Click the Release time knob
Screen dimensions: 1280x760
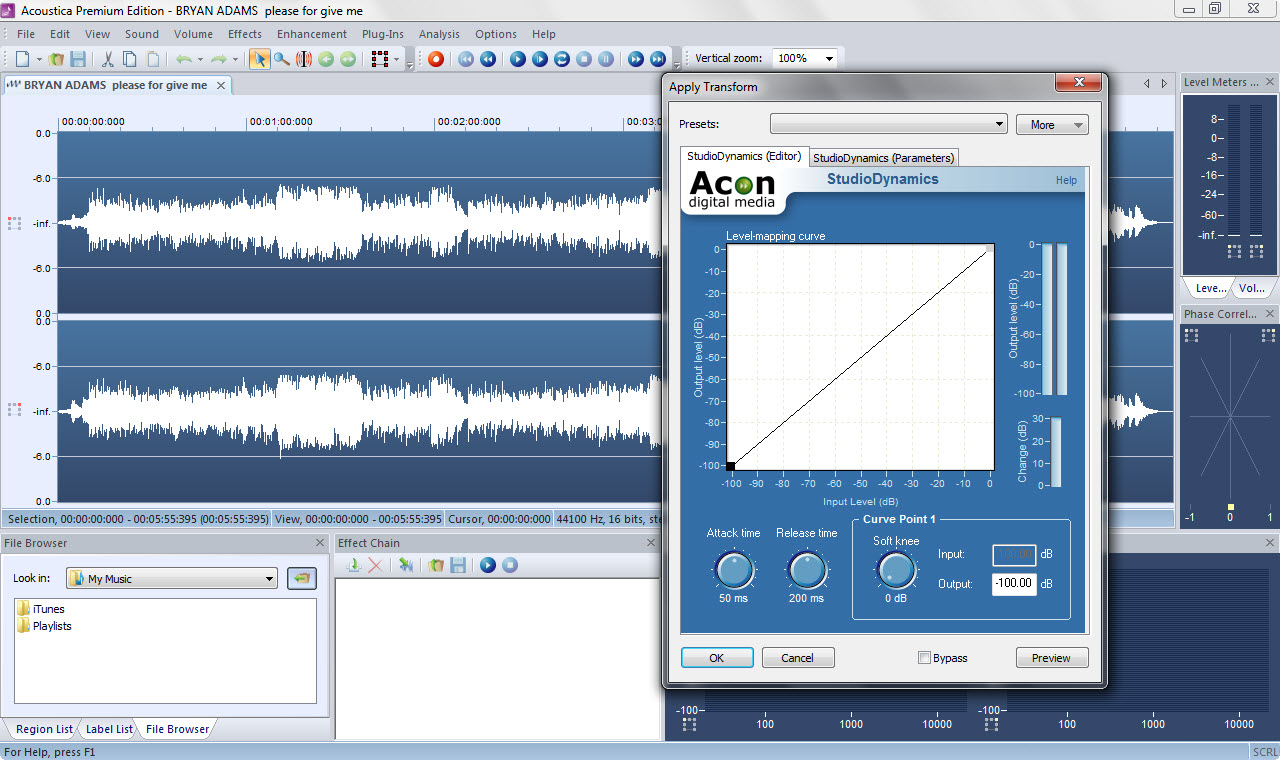click(x=806, y=570)
